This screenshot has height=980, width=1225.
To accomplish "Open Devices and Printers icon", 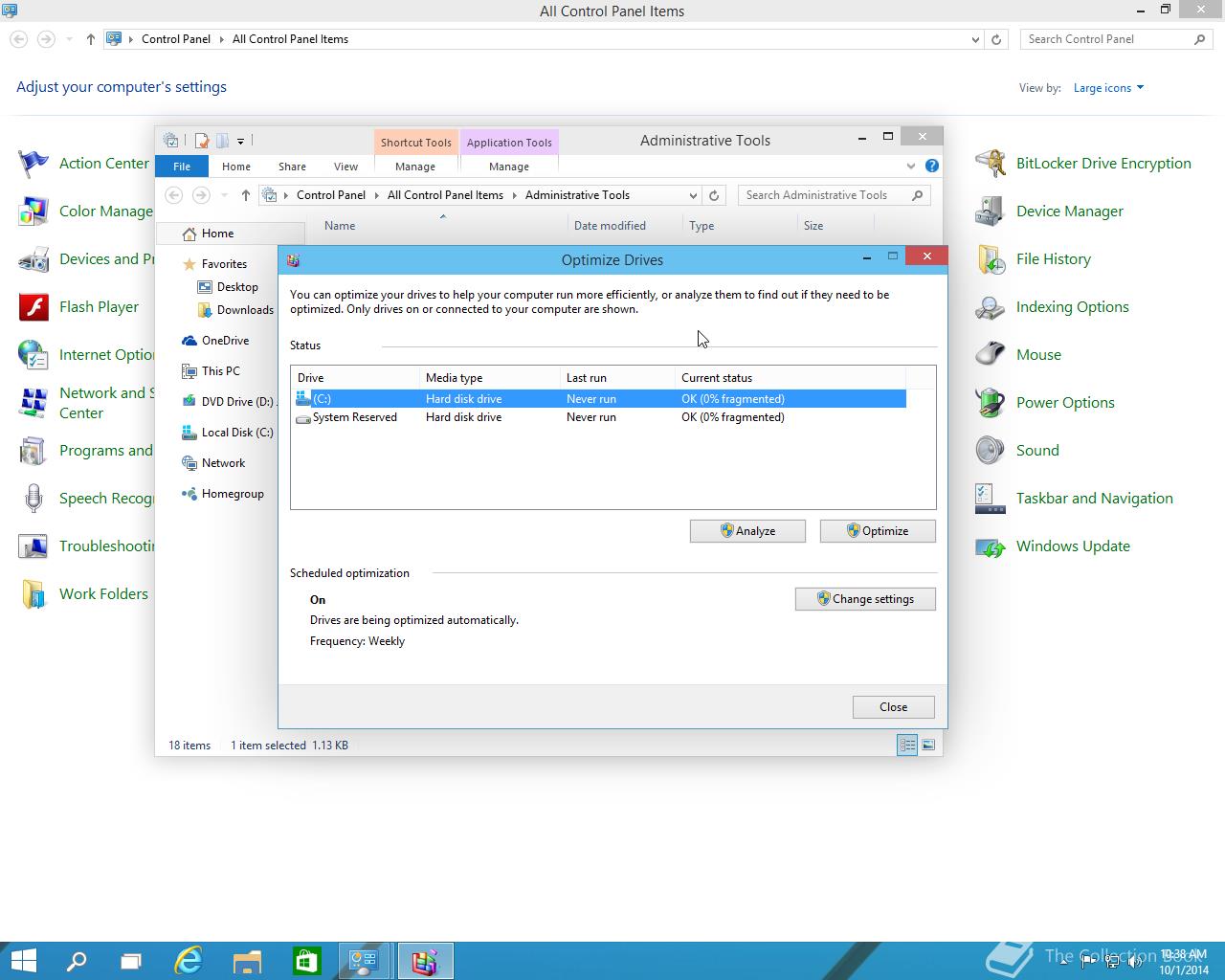I will 33,259.
